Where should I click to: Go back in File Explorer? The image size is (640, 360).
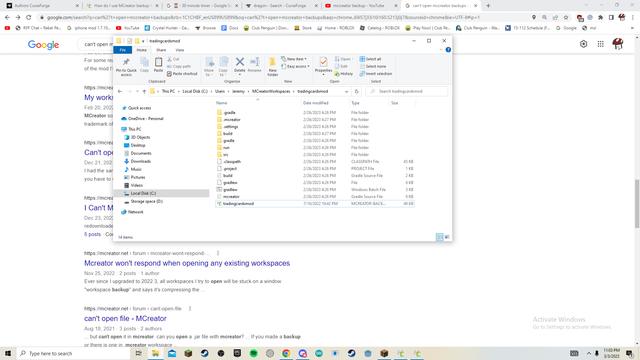pyautogui.click(x=120, y=91)
